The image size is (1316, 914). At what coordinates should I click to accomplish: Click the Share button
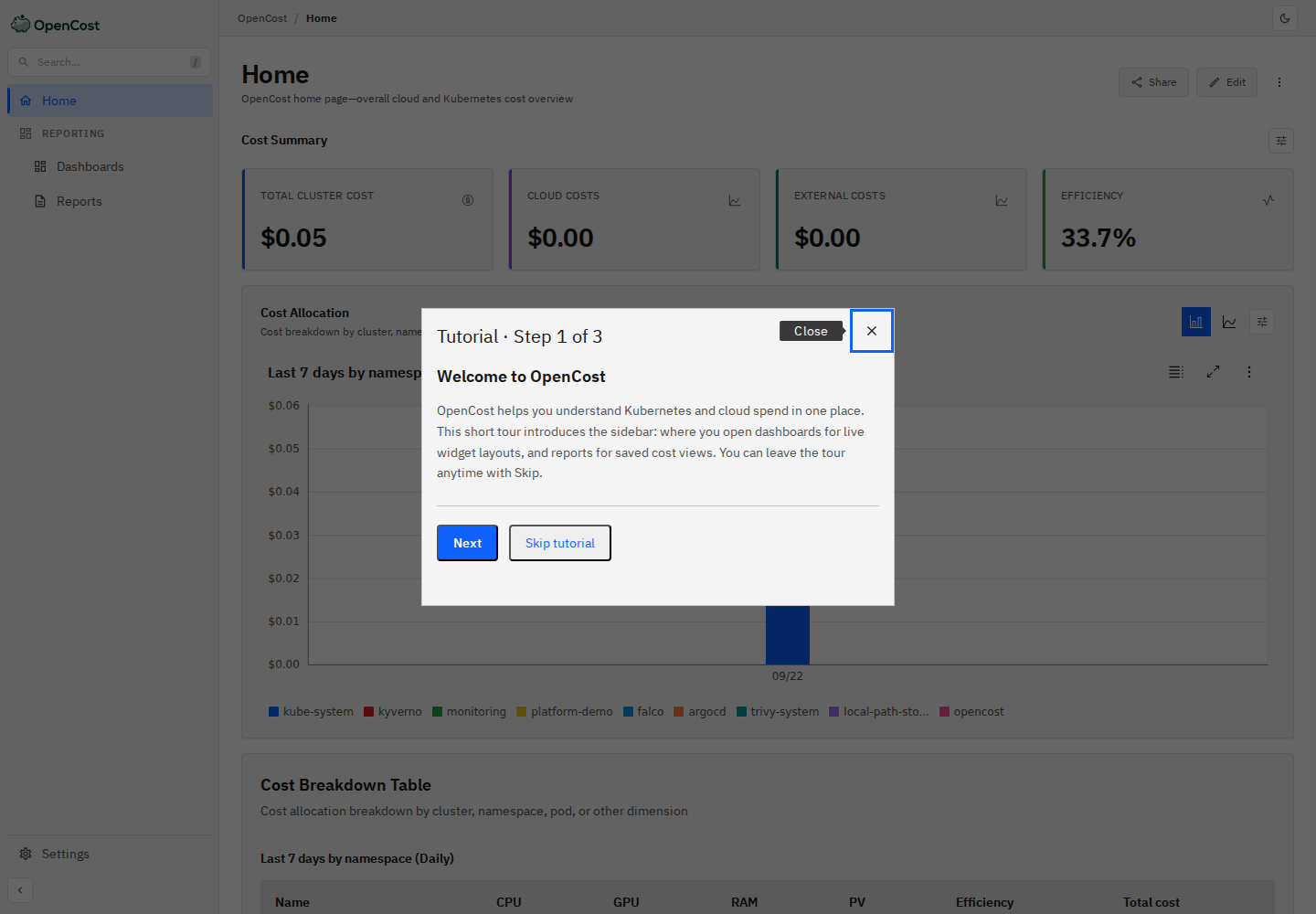tap(1153, 82)
